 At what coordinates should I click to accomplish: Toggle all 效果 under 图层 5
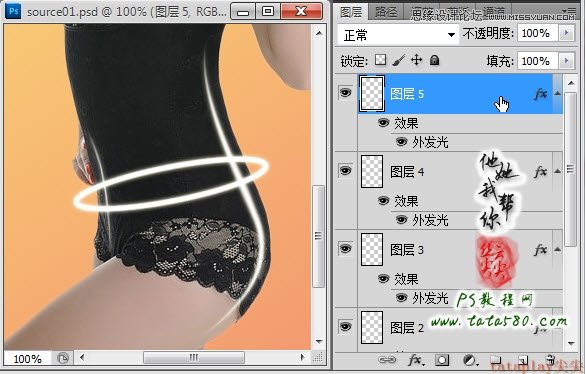pos(383,122)
